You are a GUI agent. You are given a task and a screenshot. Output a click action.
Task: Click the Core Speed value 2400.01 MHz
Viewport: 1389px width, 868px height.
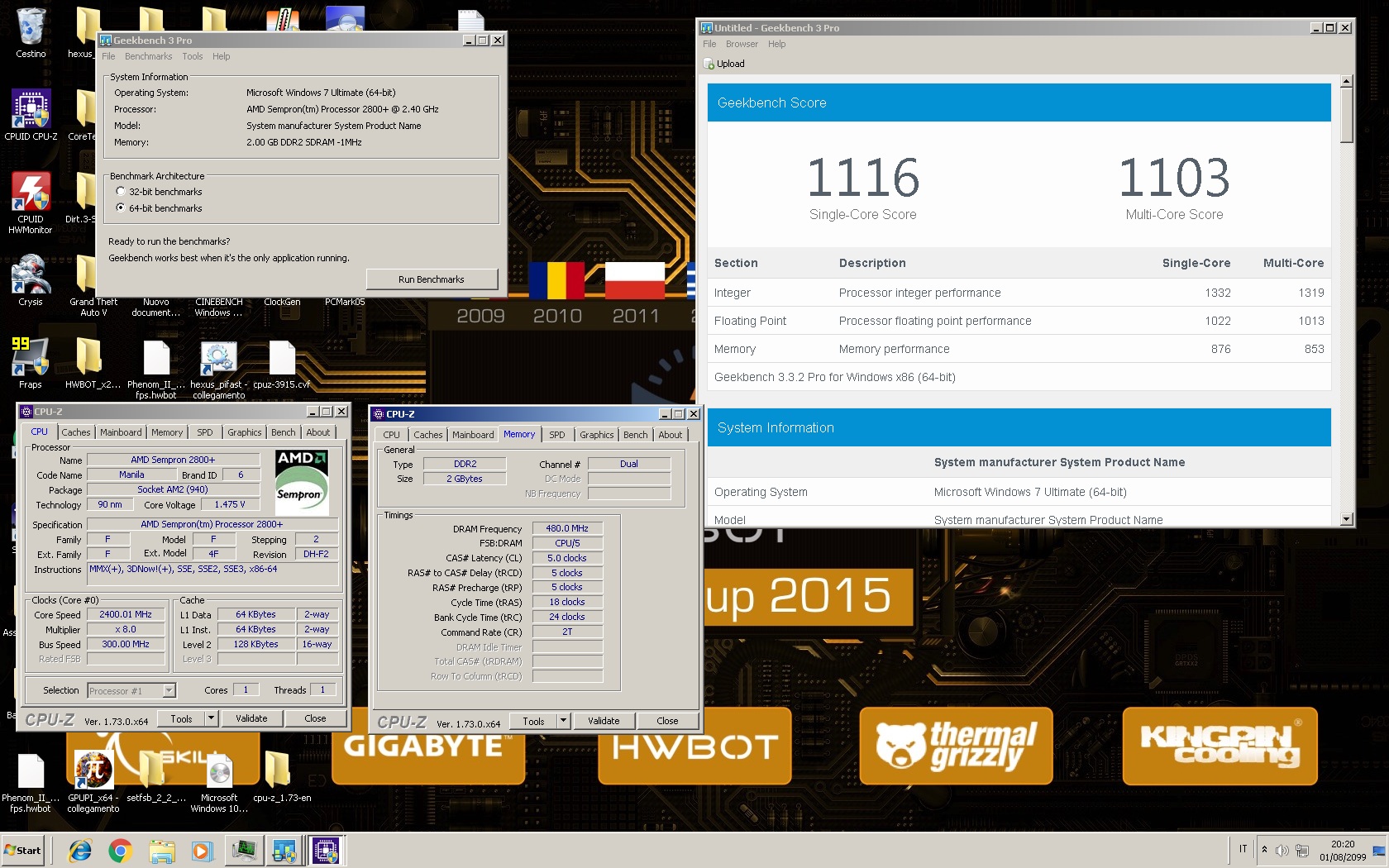tap(126, 614)
